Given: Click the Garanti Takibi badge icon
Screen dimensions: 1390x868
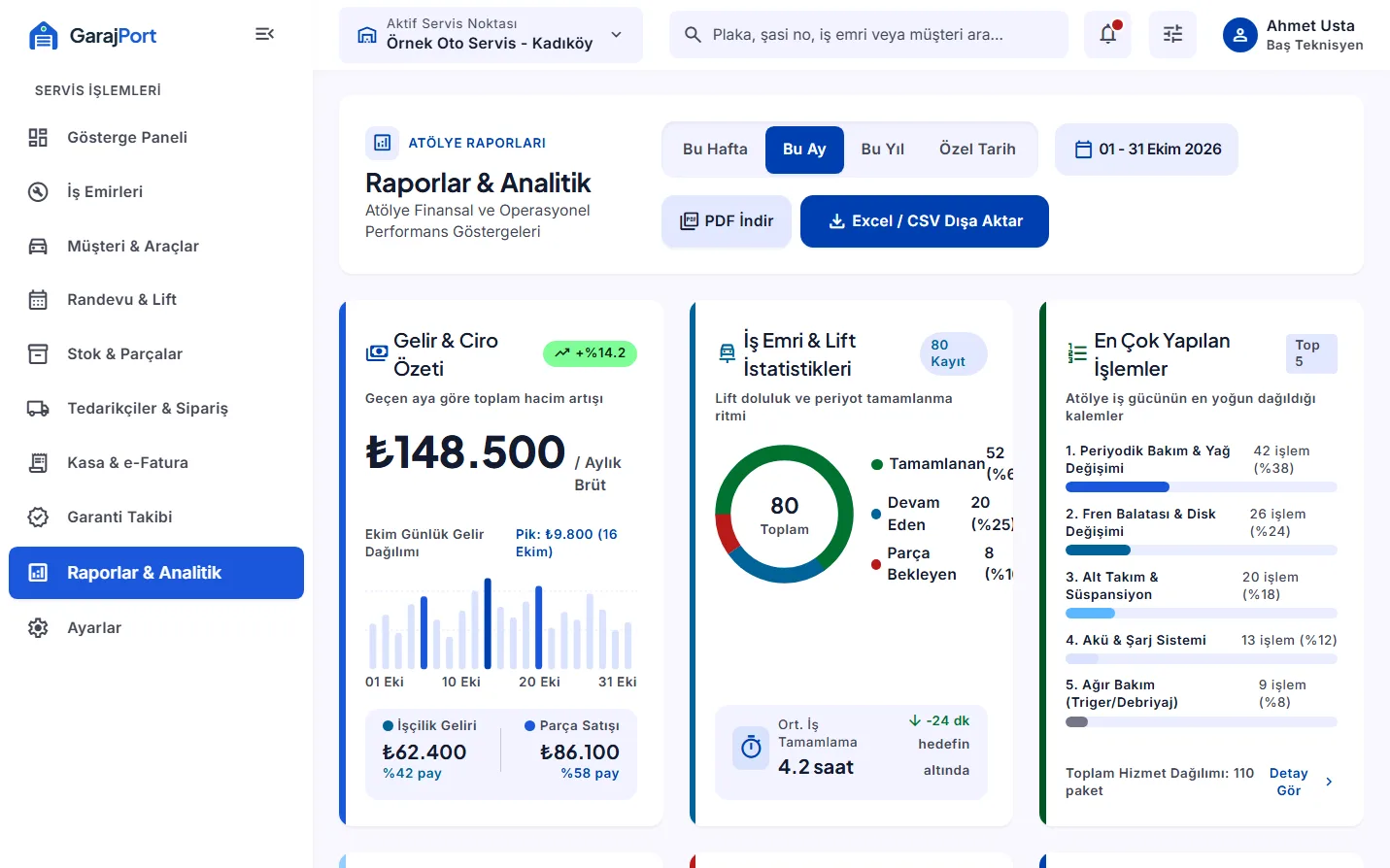Looking at the screenshot, I should 38,517.
